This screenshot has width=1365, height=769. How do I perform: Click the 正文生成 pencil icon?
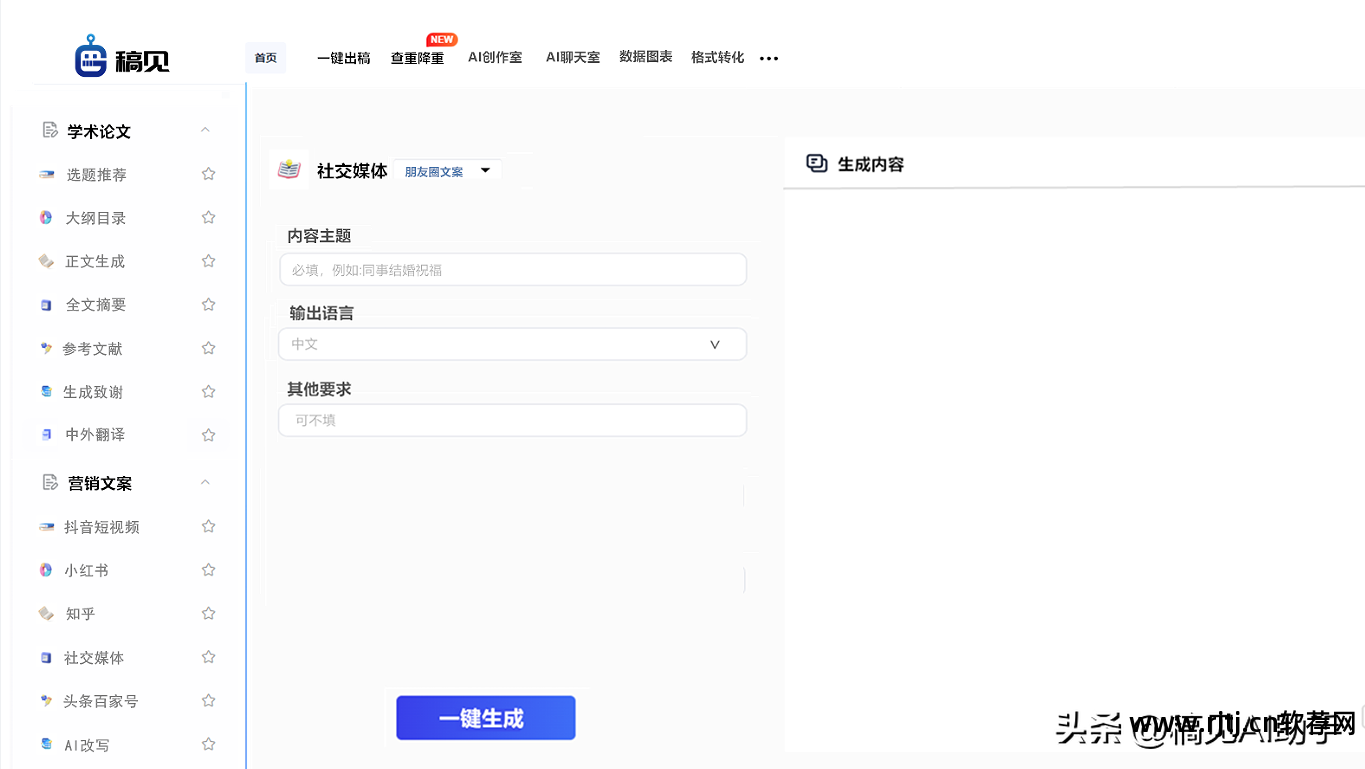pyautogui.click(x=46, y=261)
